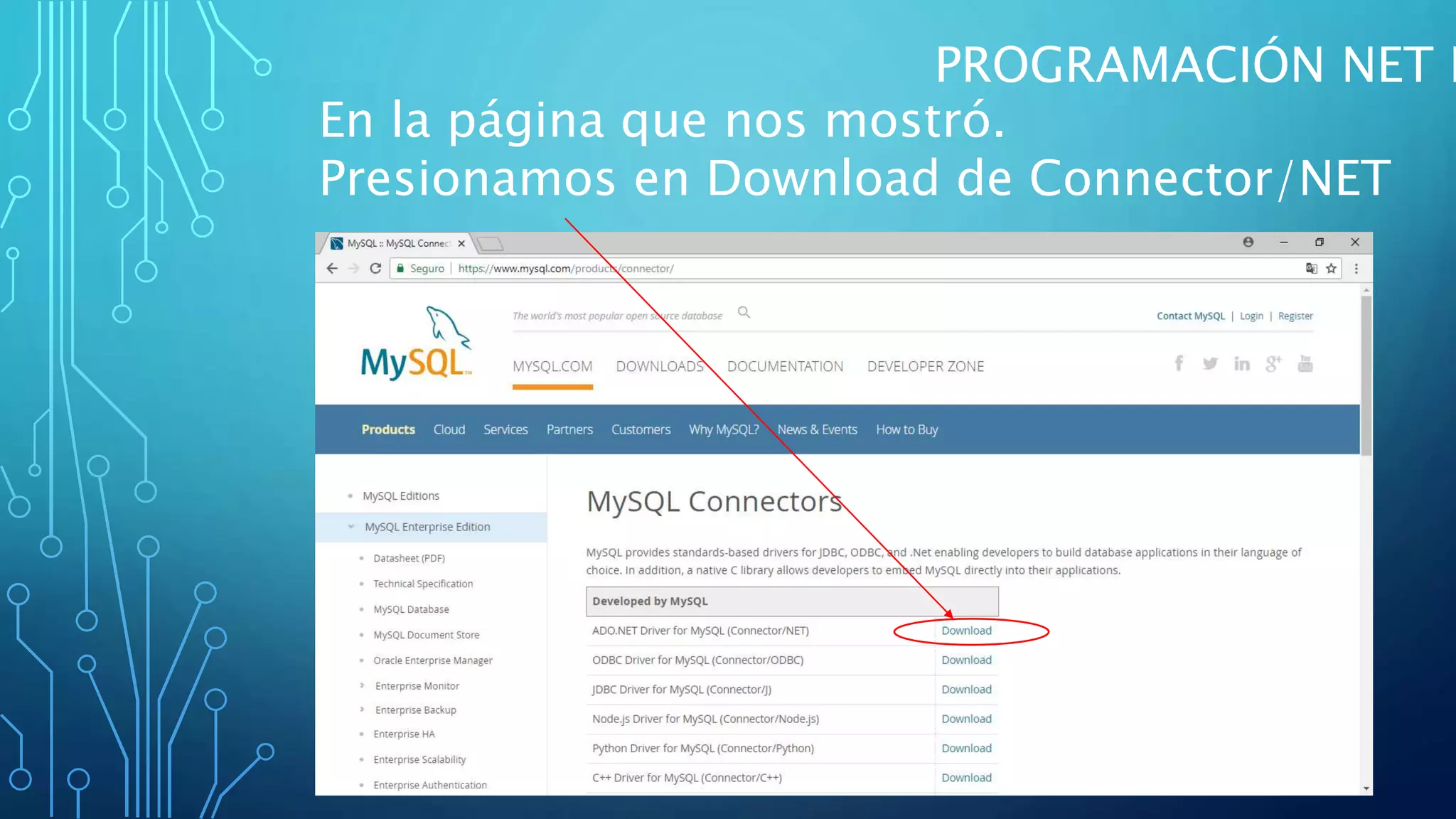This screenshot has width=1456, height=819.
Task: Open Enterprise Authentication sidebar link
Action: (430, 785)
